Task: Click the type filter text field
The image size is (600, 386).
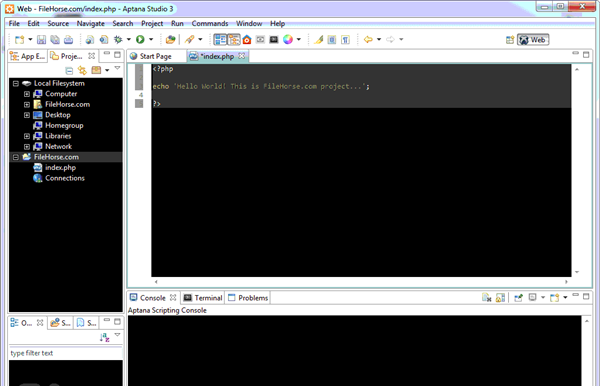Action: tap(65, 353)
